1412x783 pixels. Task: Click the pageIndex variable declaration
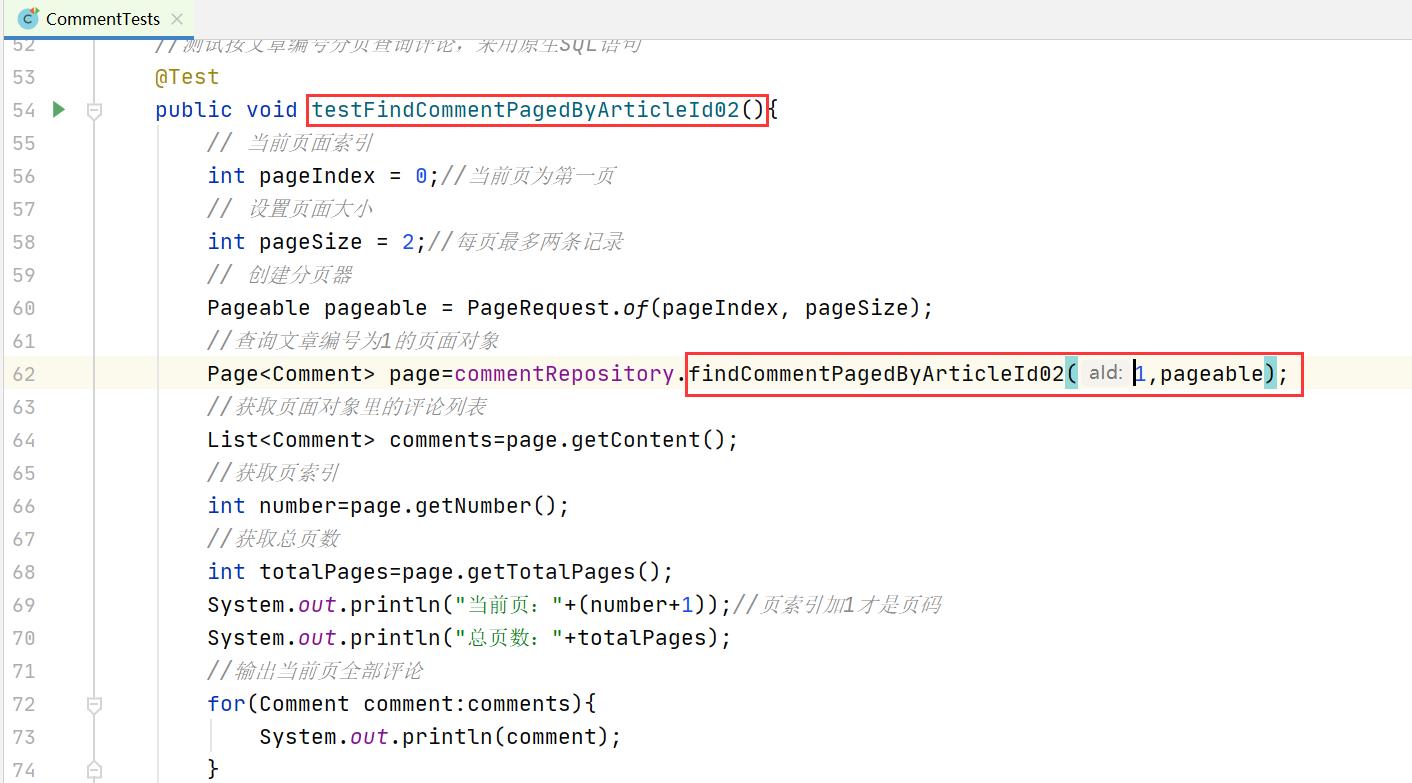(317, 176)
